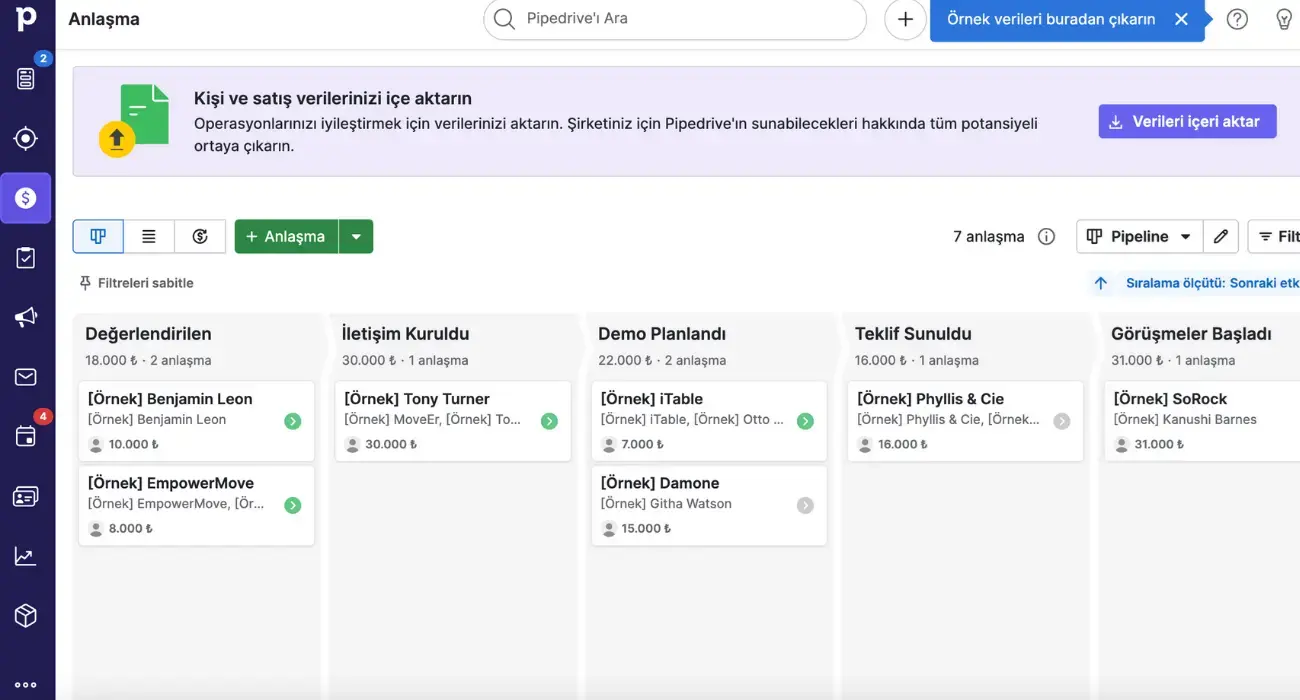This screenshot has height=700, width=1300.
Task: Click grey activity icon on Damone card
Action: [805, 505]
